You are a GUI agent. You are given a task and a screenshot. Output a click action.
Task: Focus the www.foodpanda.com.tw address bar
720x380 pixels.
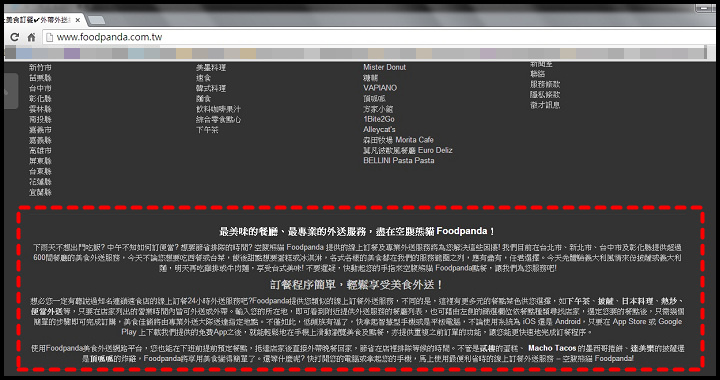[x=109, y=37]
